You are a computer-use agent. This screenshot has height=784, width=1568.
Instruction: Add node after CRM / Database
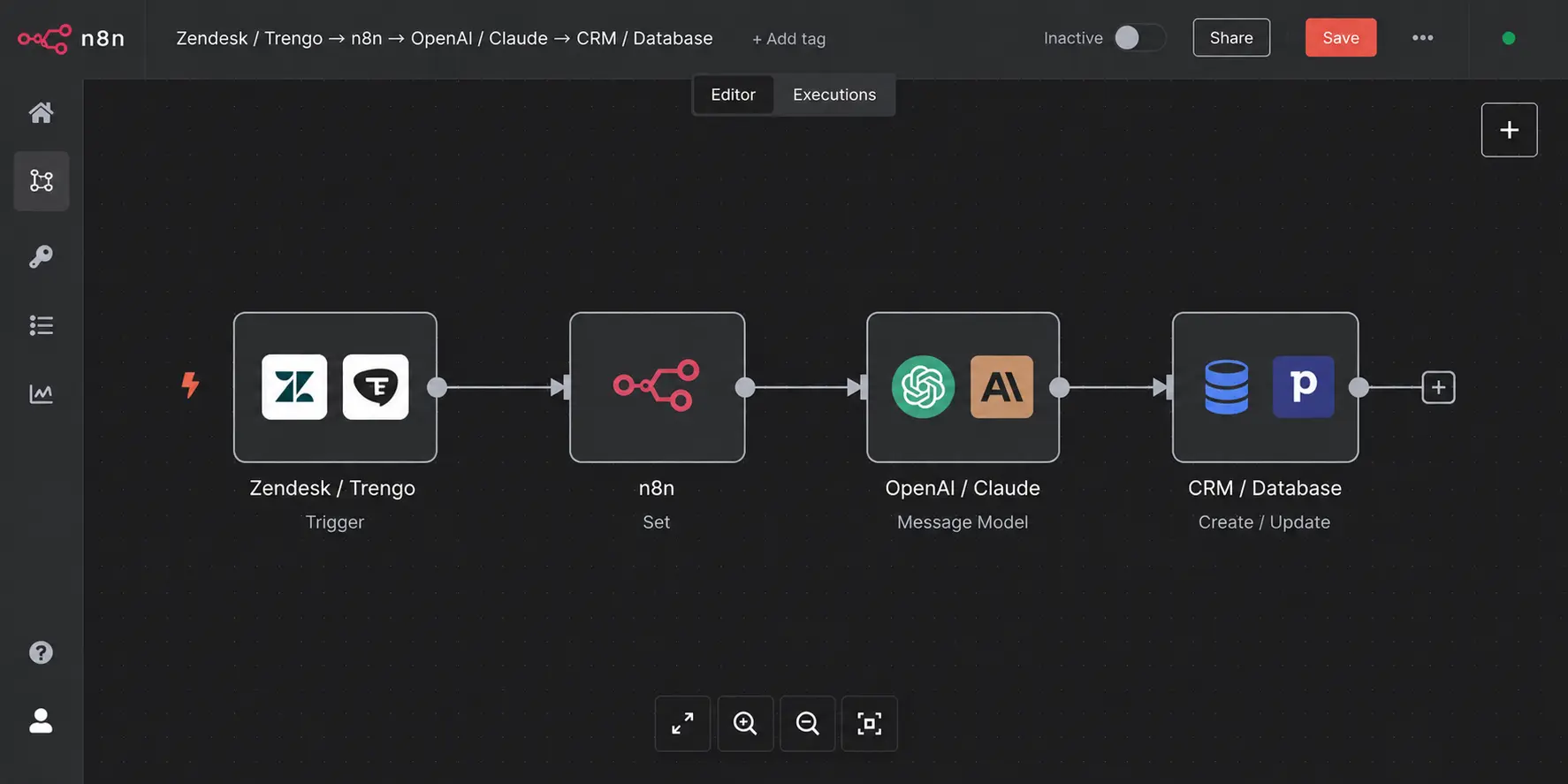coord(1438,387)
